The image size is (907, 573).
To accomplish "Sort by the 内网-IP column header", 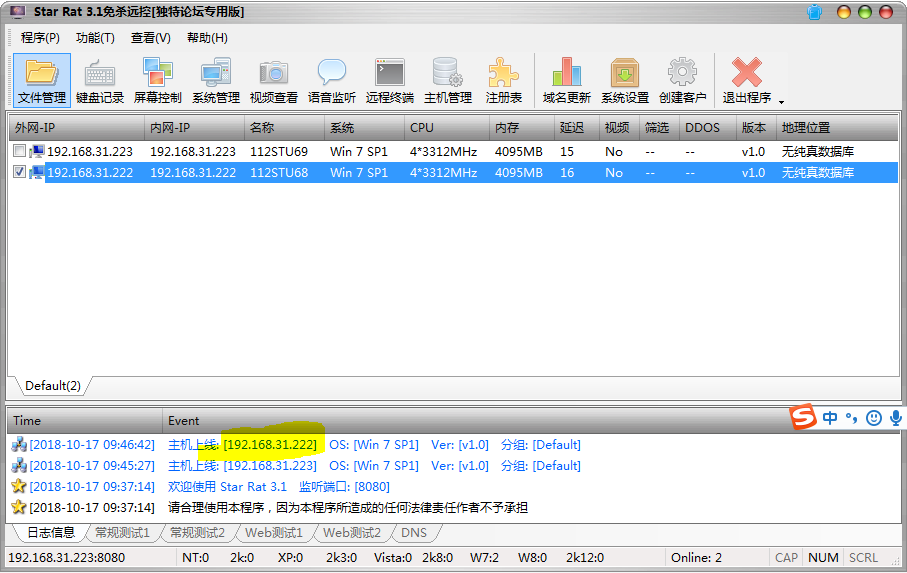I will click(x=194, y=128).
